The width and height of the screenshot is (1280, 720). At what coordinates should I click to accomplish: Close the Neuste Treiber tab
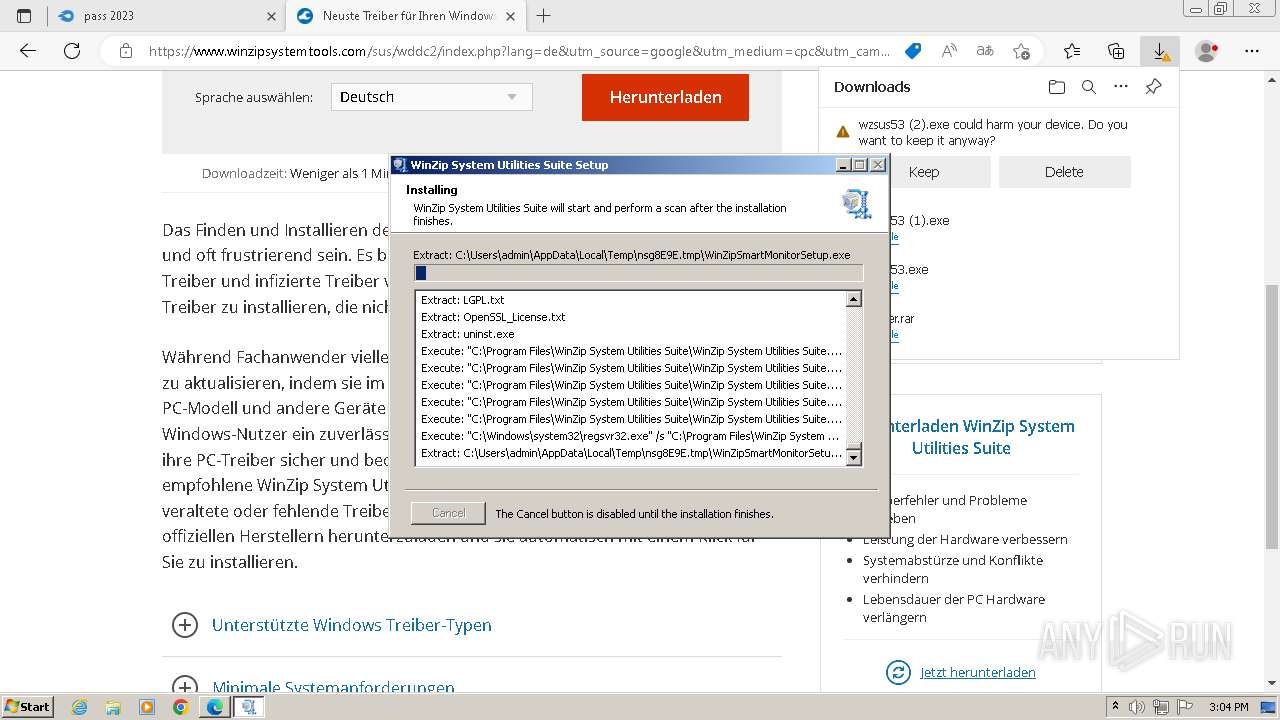[511, 16]
